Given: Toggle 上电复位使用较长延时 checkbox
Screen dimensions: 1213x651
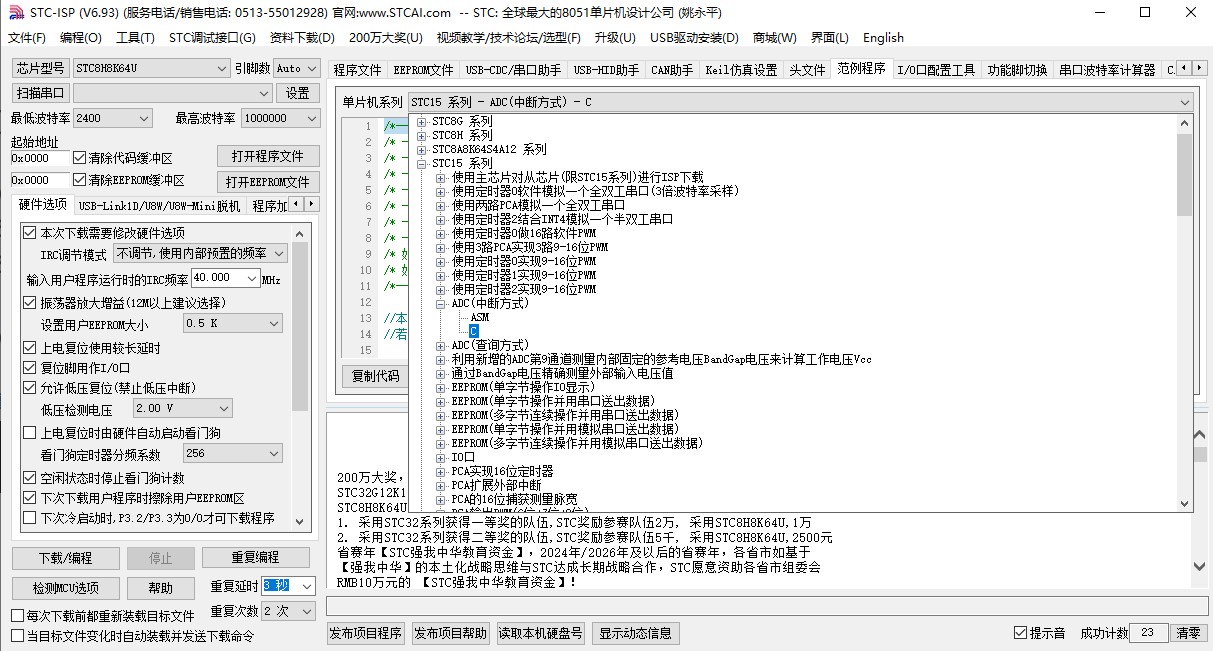Looking at the screenshot, I should pos(30,348).
